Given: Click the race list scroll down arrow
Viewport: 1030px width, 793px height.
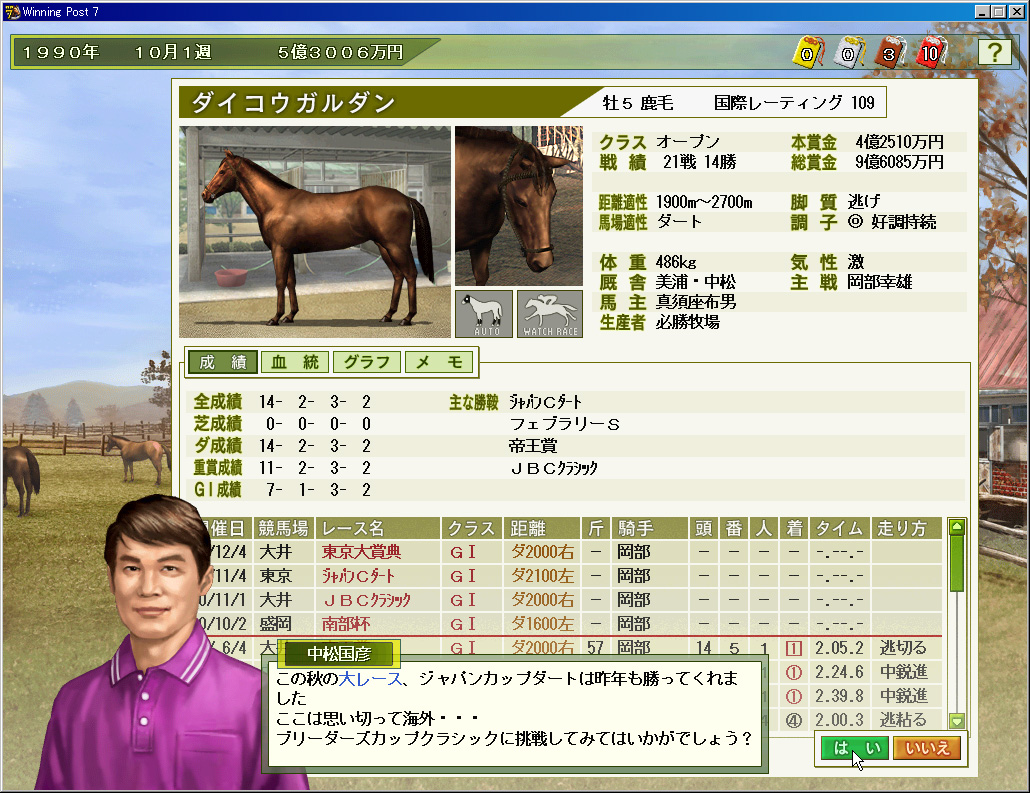Looking at the screenshot, I should point(957,721).
